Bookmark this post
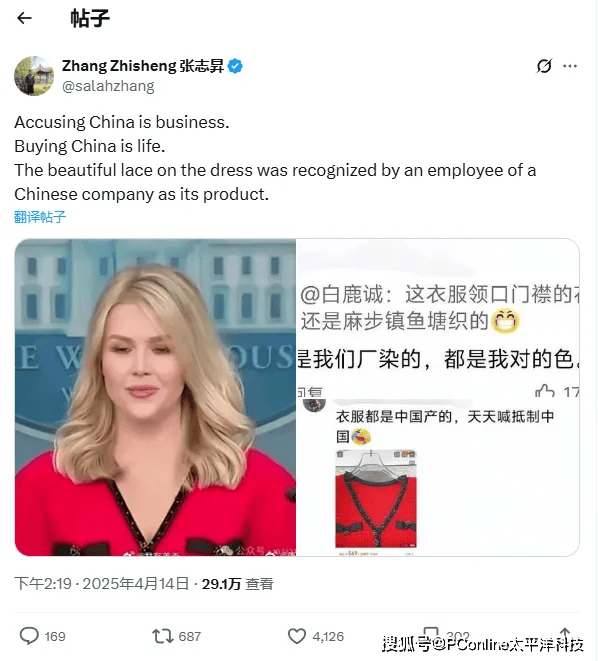This screenshot has width=598, height=661. pos(430,634)
